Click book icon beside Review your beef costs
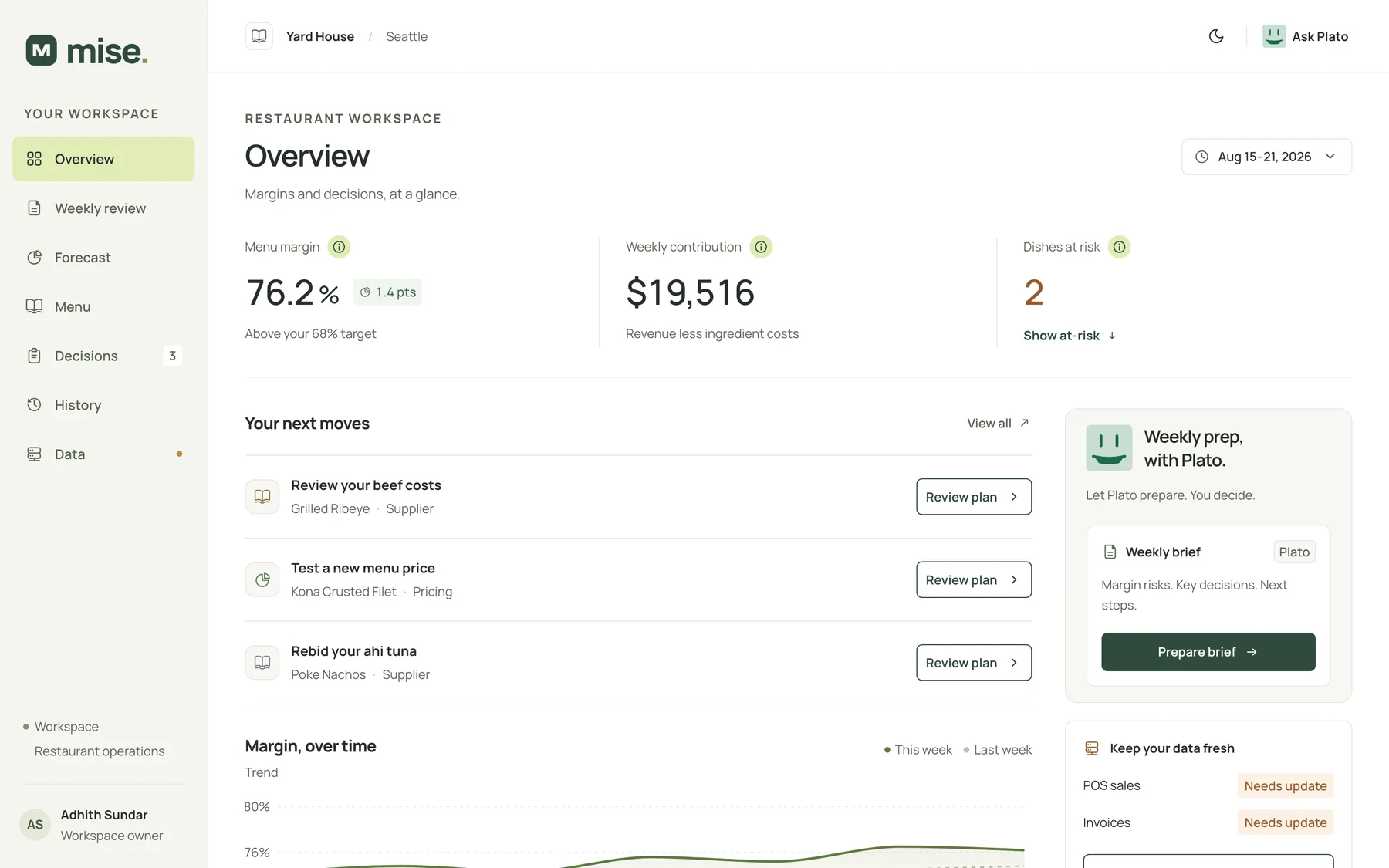1389x868 pixels. pos(262,497)
